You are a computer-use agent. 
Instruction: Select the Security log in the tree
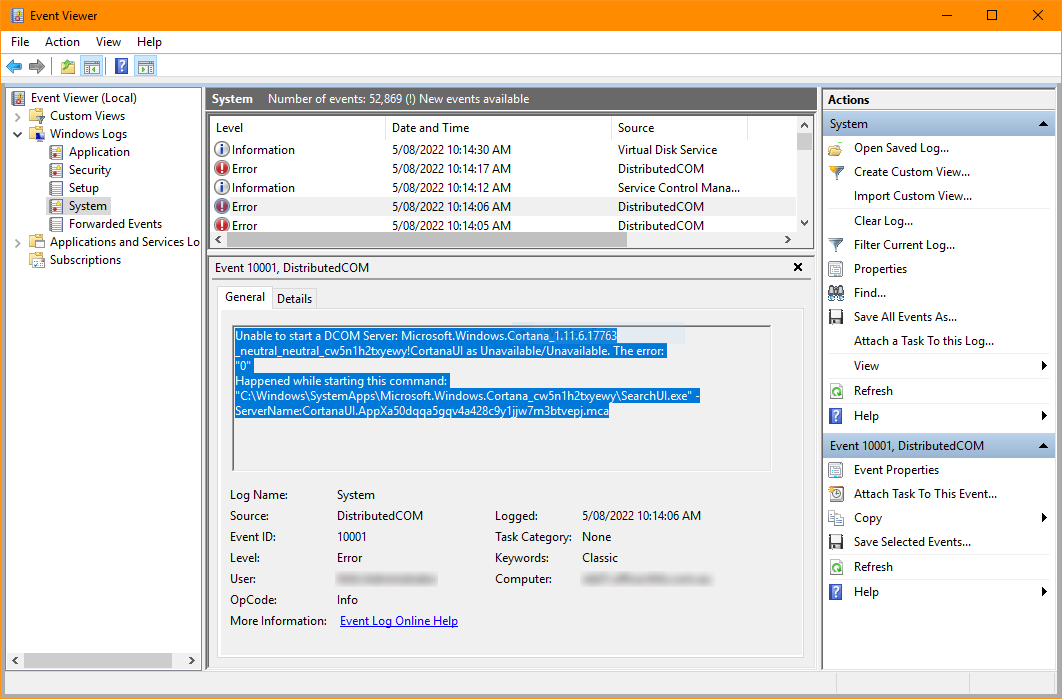point(90,169)
